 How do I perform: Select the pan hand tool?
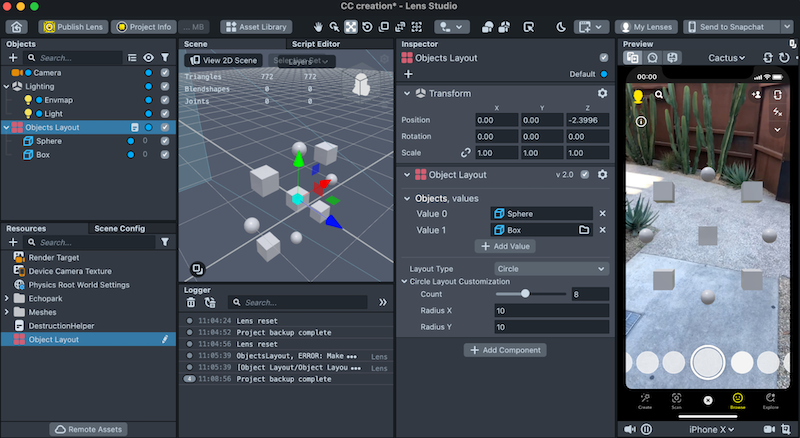pyautogui.click(x=318, y=26)
